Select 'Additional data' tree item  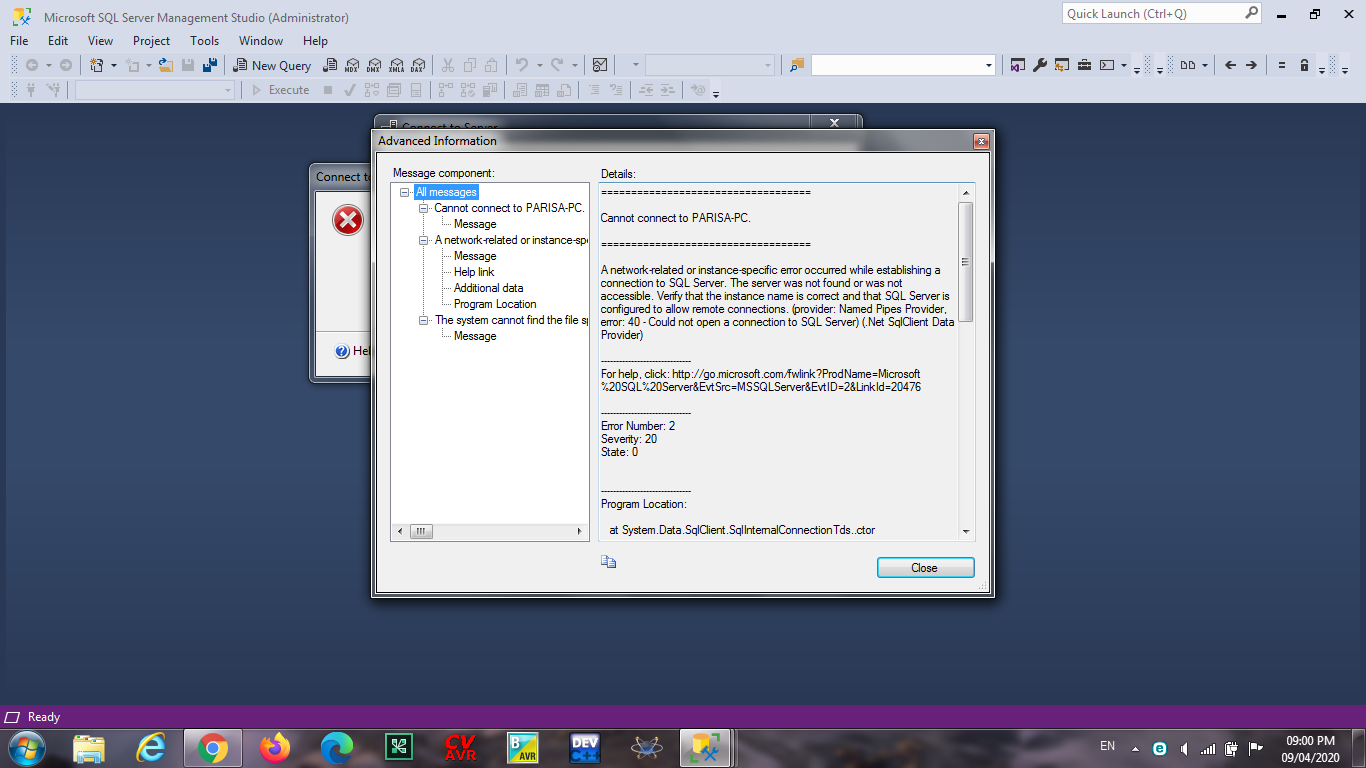[x=488, y=288]
